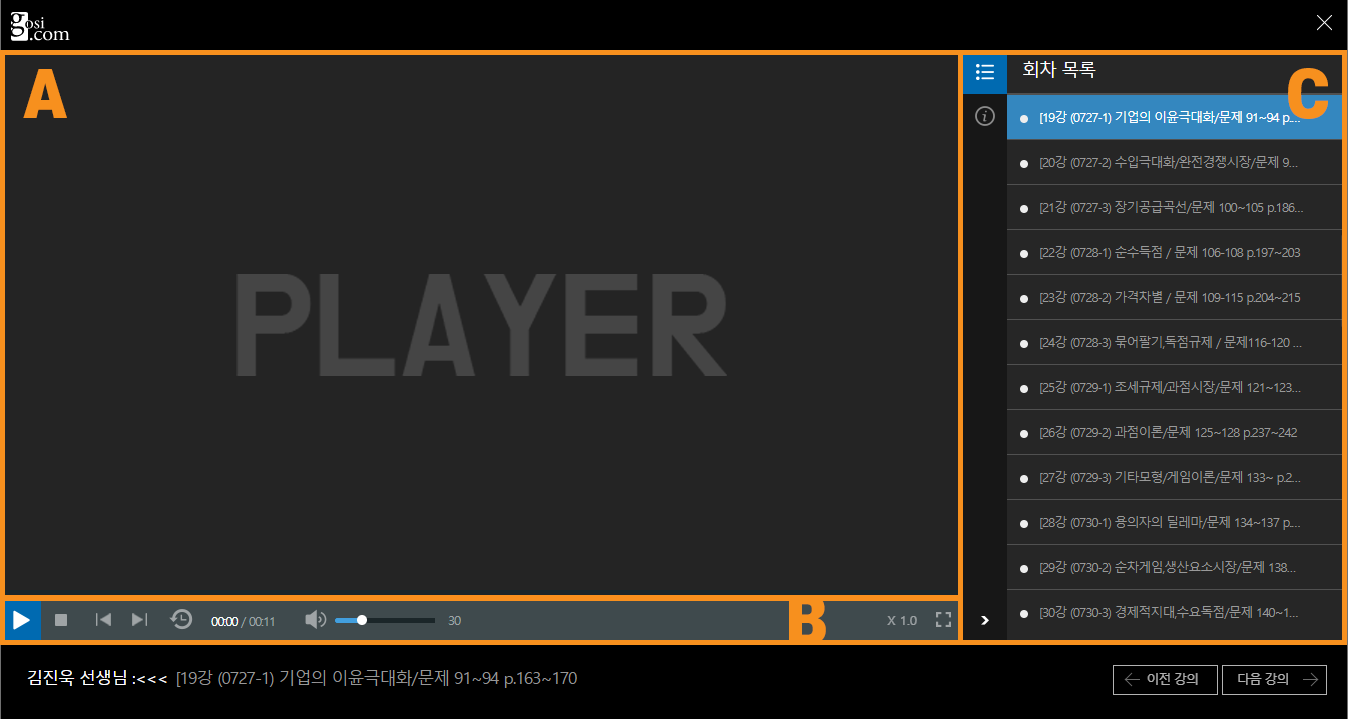Viewport: 1348px width, 719px height.
Task: Change playback speed X 1.0
Action: coord(902,620)
